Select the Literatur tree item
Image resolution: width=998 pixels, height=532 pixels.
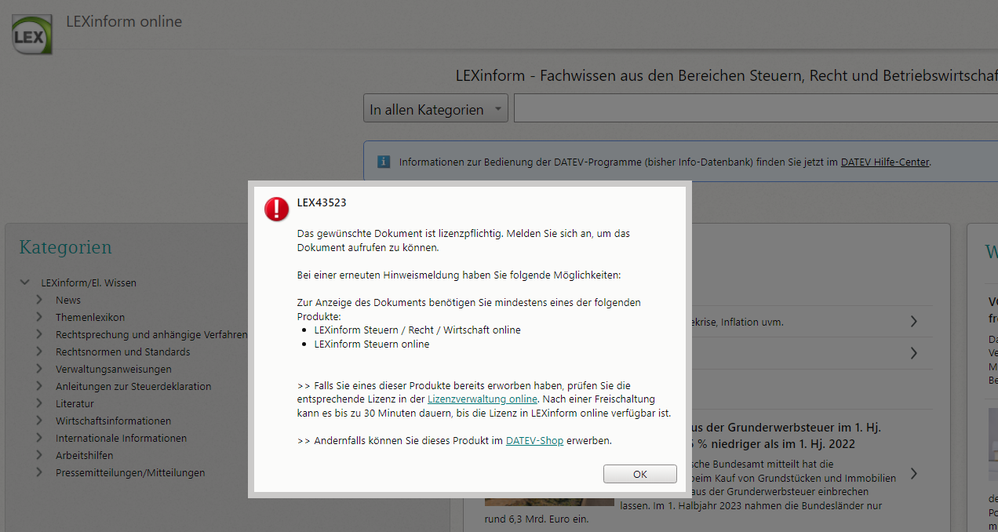[x=74, y=403]
